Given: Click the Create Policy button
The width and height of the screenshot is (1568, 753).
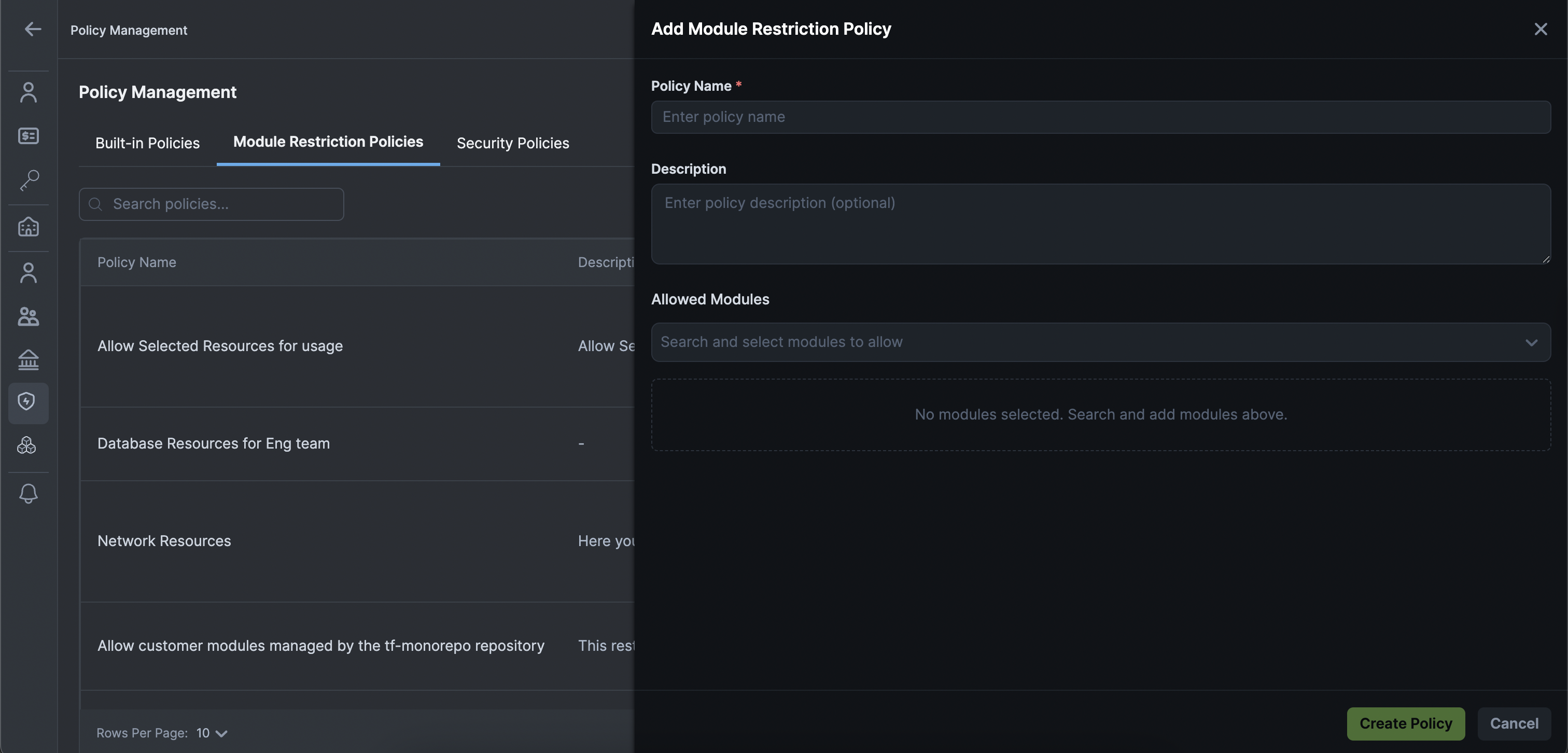Looking at the screenshot, I should click(x=1406, y=724).
